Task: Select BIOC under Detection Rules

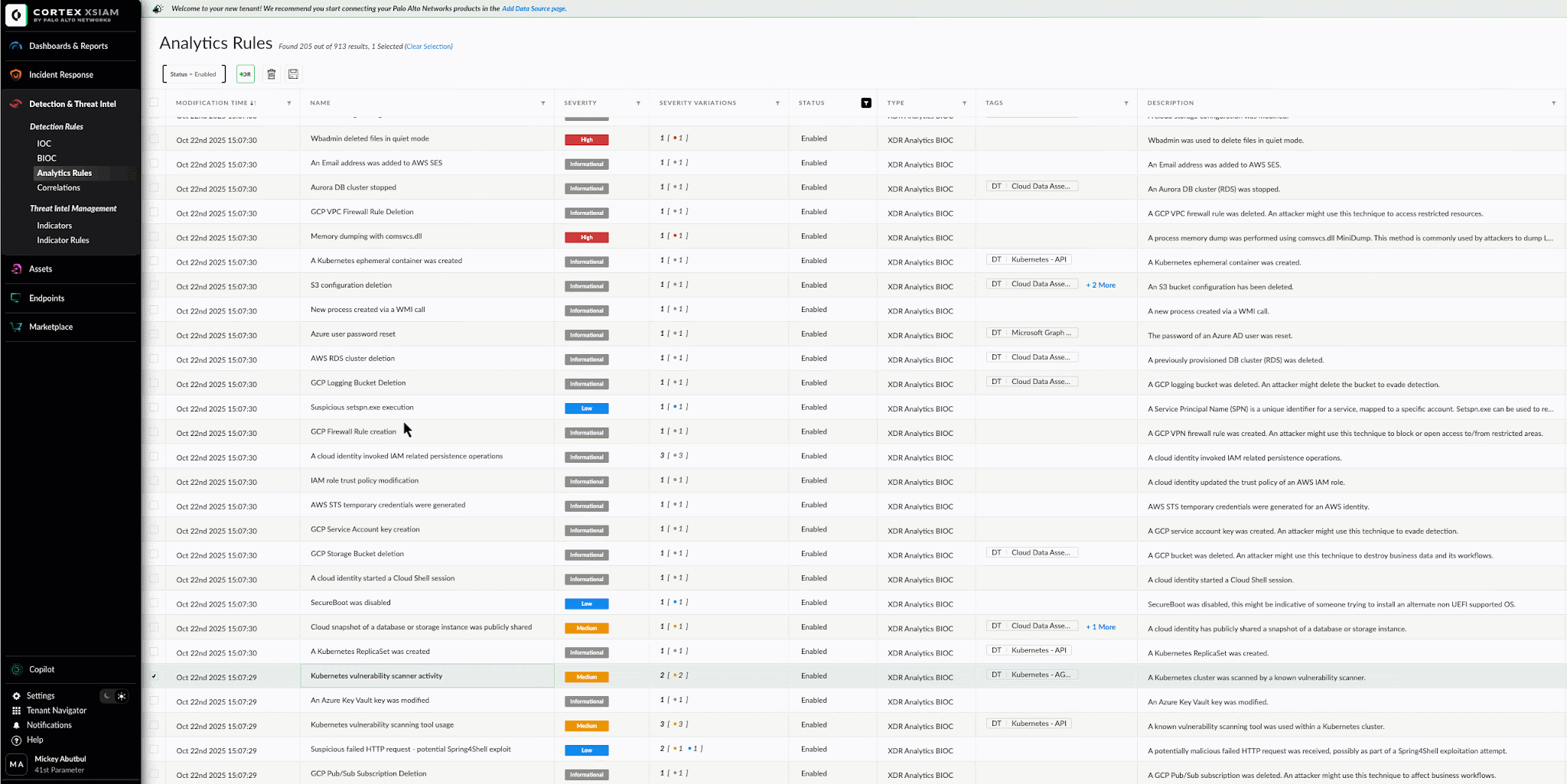Action: [x=47, y=158]
